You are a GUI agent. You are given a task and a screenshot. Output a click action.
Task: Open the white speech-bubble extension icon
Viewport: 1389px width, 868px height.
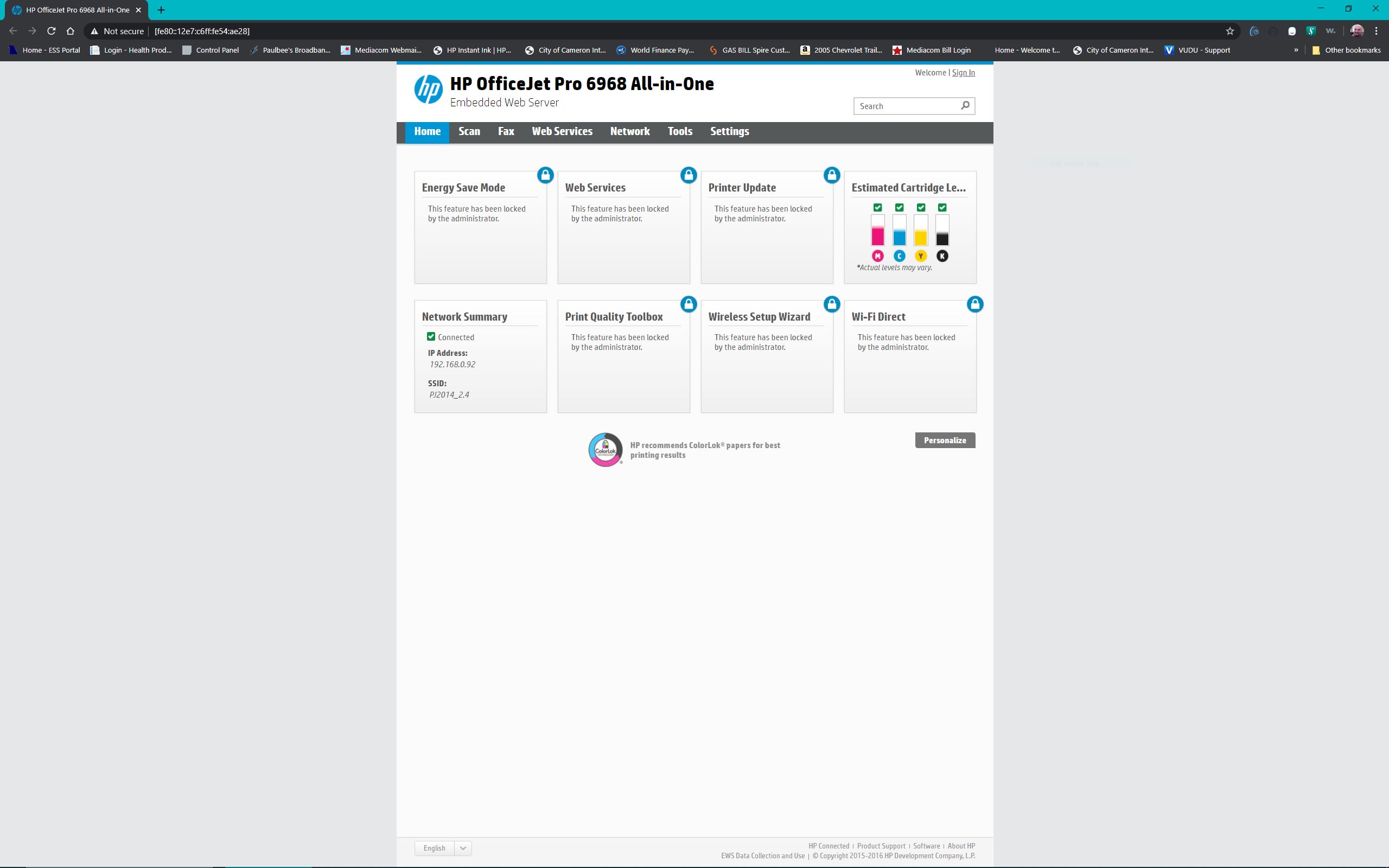click(x=1292, y=31)
